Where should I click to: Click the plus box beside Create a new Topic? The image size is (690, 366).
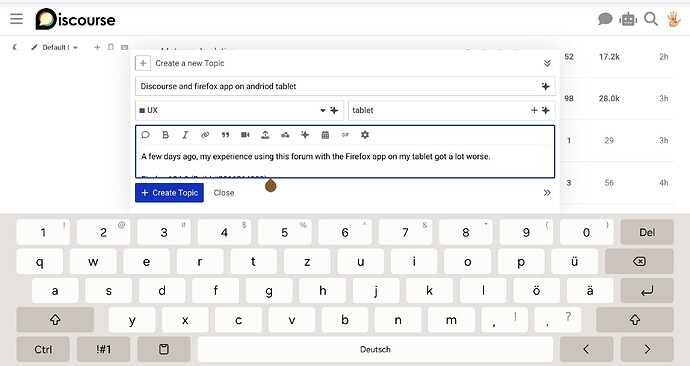tap(143, 63)
